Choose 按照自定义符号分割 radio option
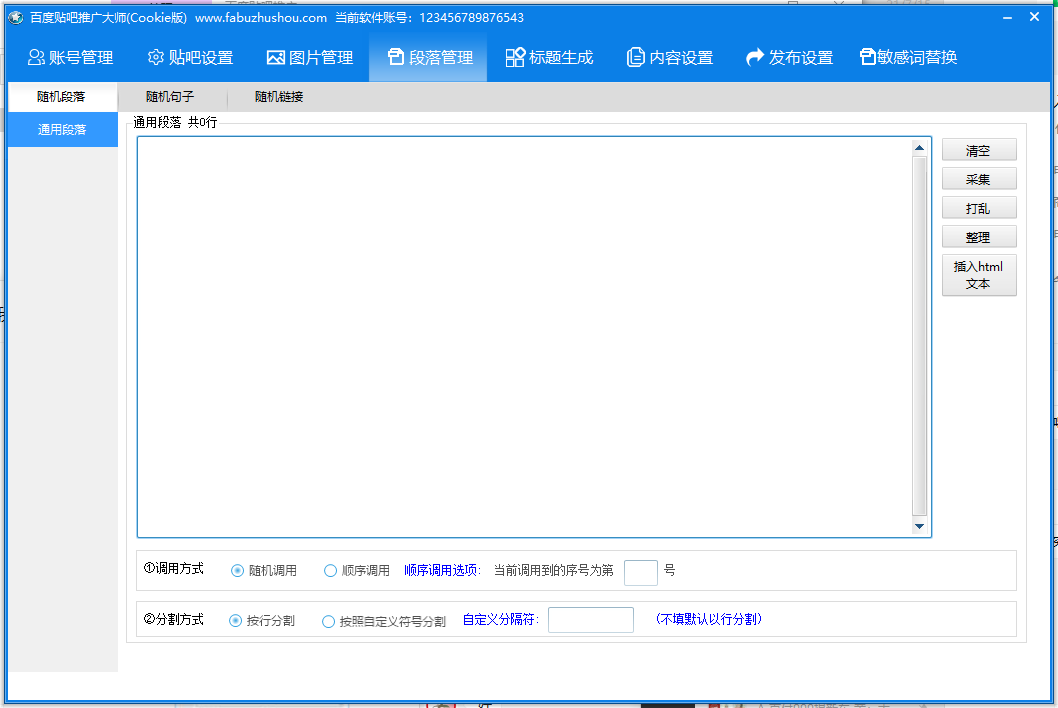 [329, 621]
